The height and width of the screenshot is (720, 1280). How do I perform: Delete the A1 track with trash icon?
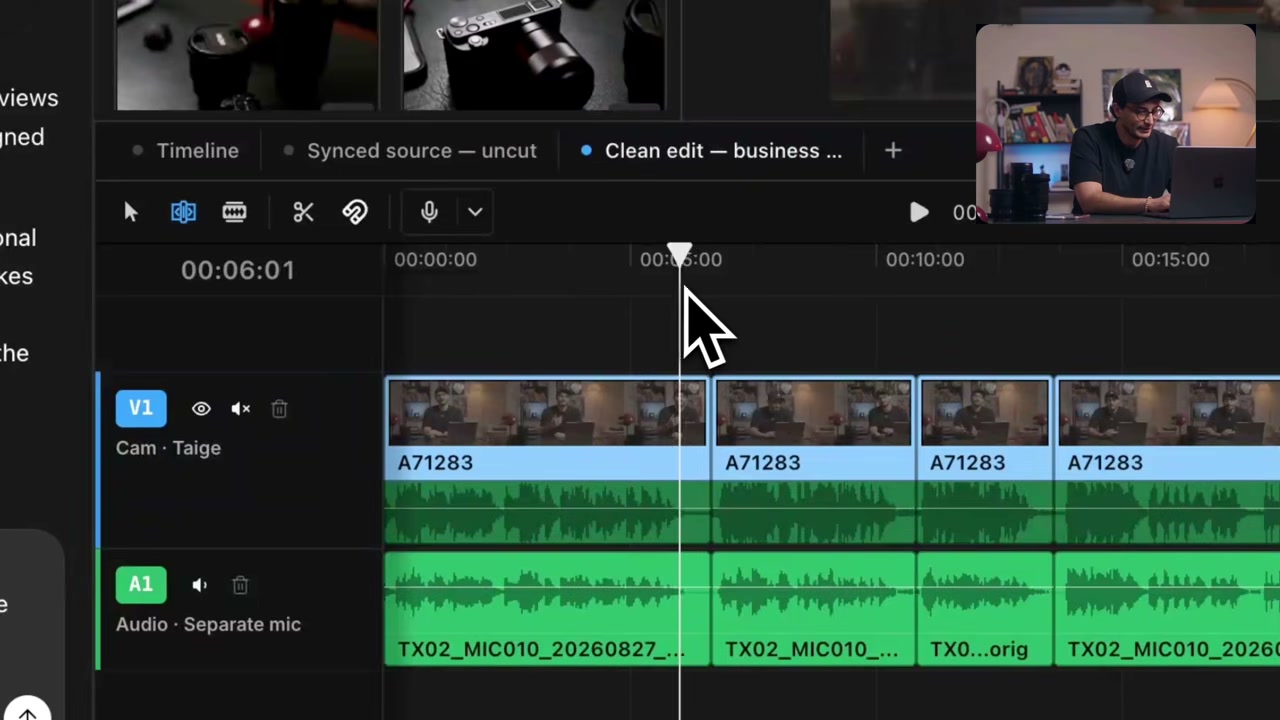240,585
